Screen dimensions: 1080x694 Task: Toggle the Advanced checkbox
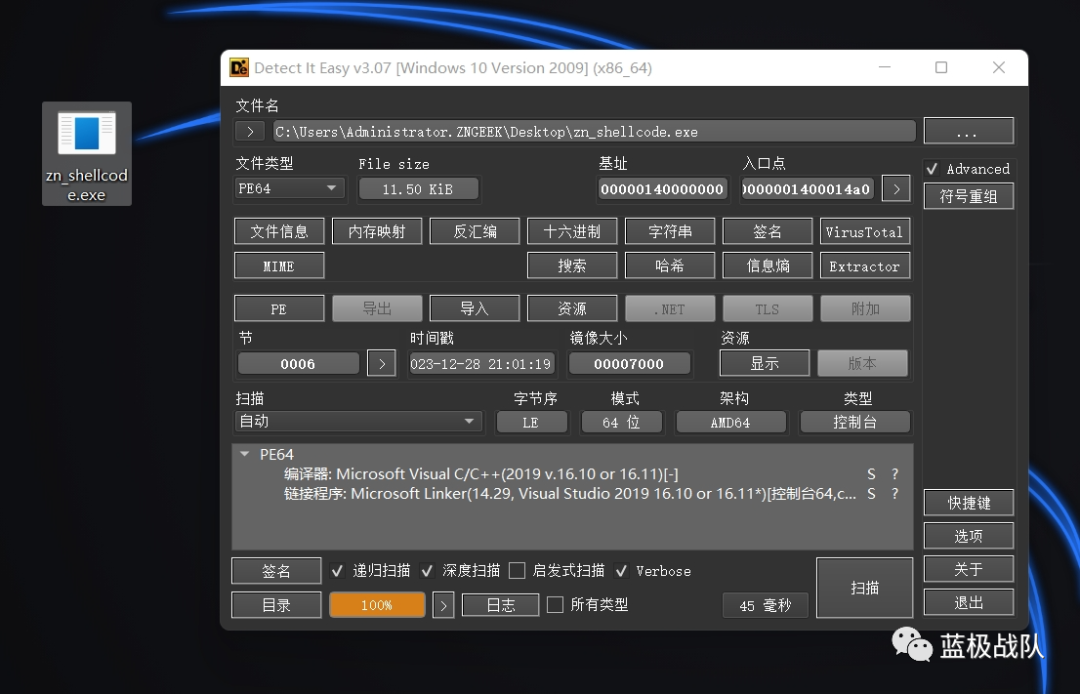932,169
